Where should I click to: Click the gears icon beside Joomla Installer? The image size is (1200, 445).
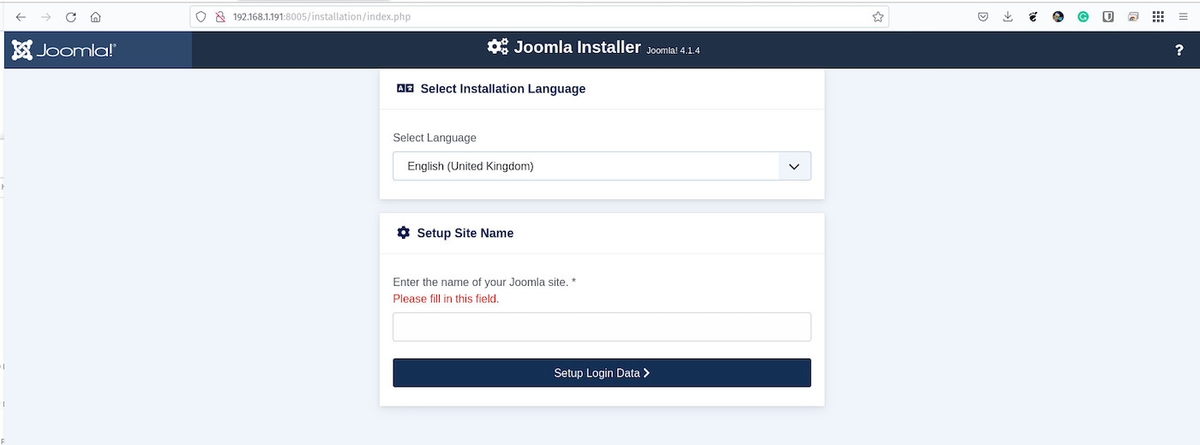pos(497,47)
